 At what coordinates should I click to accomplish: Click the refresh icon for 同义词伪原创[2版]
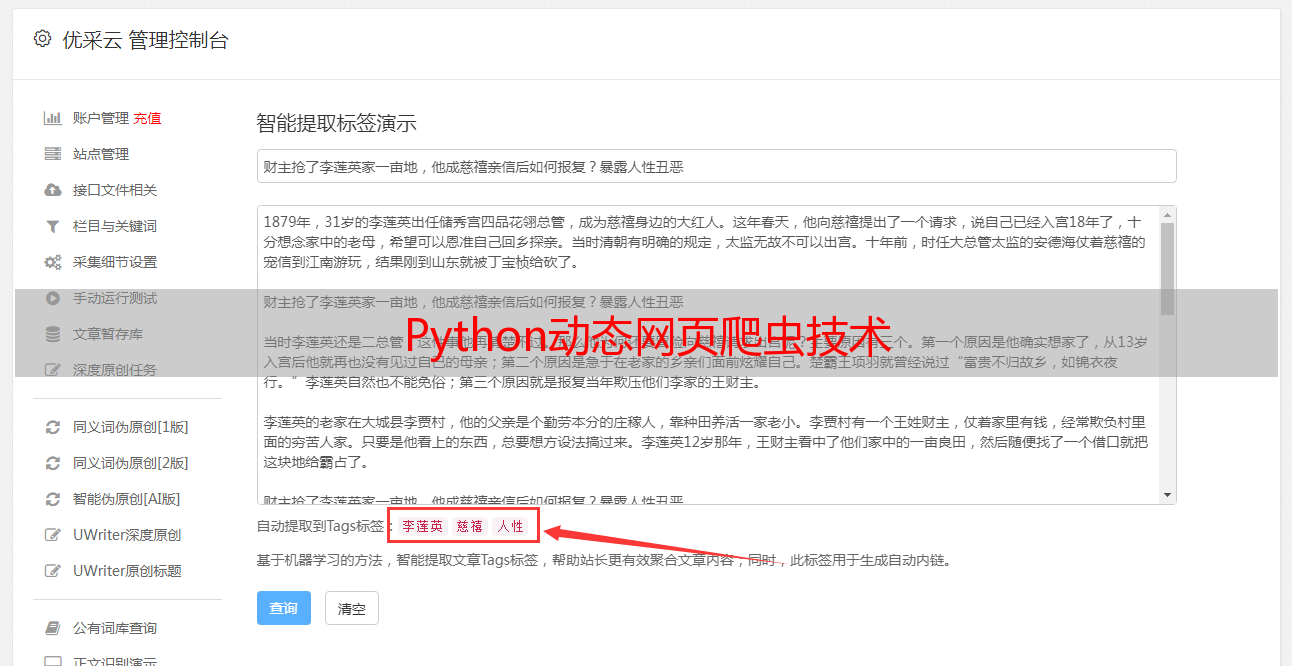53,463
